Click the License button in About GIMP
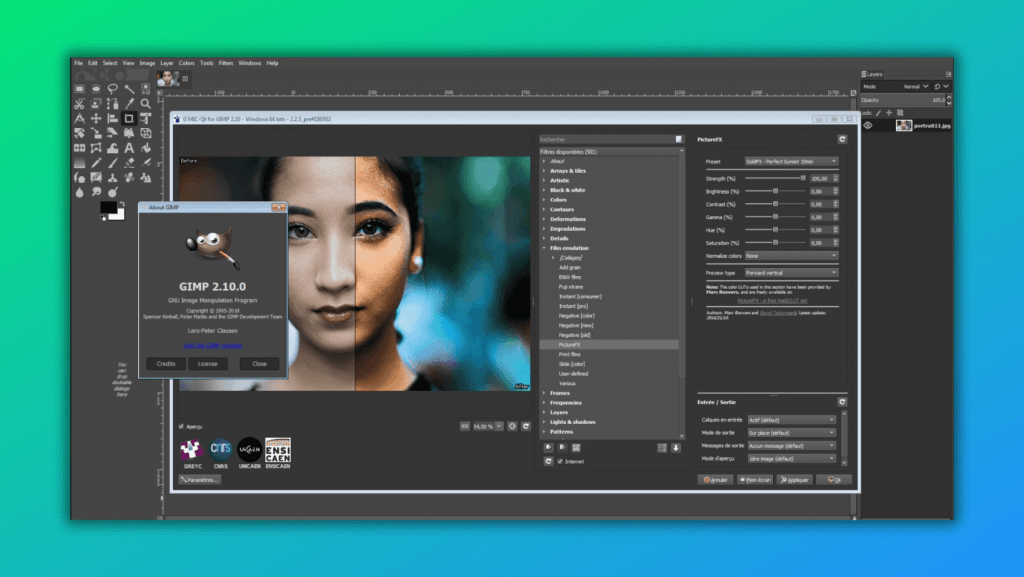Screen dimensions: 1024x577 click(x=208, y=364)
